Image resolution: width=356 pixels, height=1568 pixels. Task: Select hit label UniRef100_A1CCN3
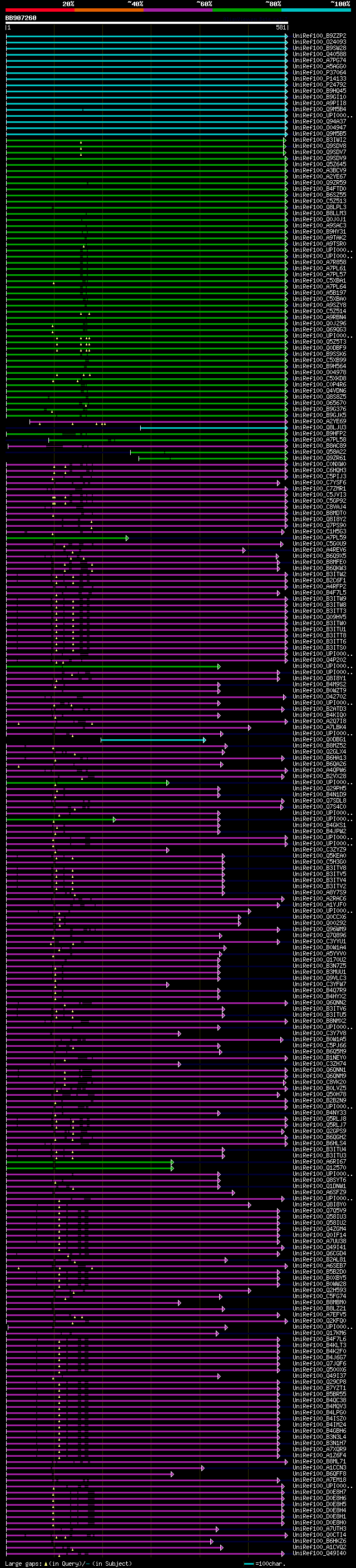(319, 1467)
